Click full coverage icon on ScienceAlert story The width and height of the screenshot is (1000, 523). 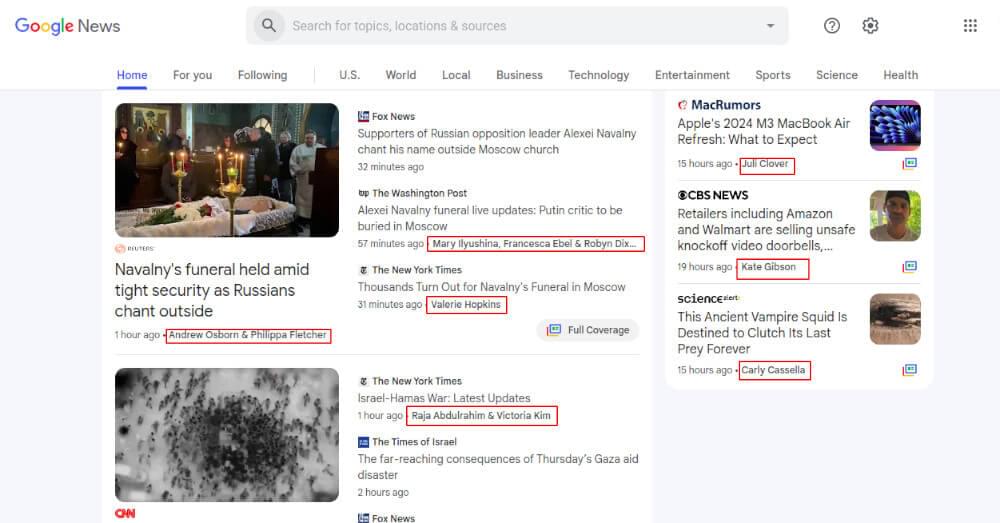909,370
